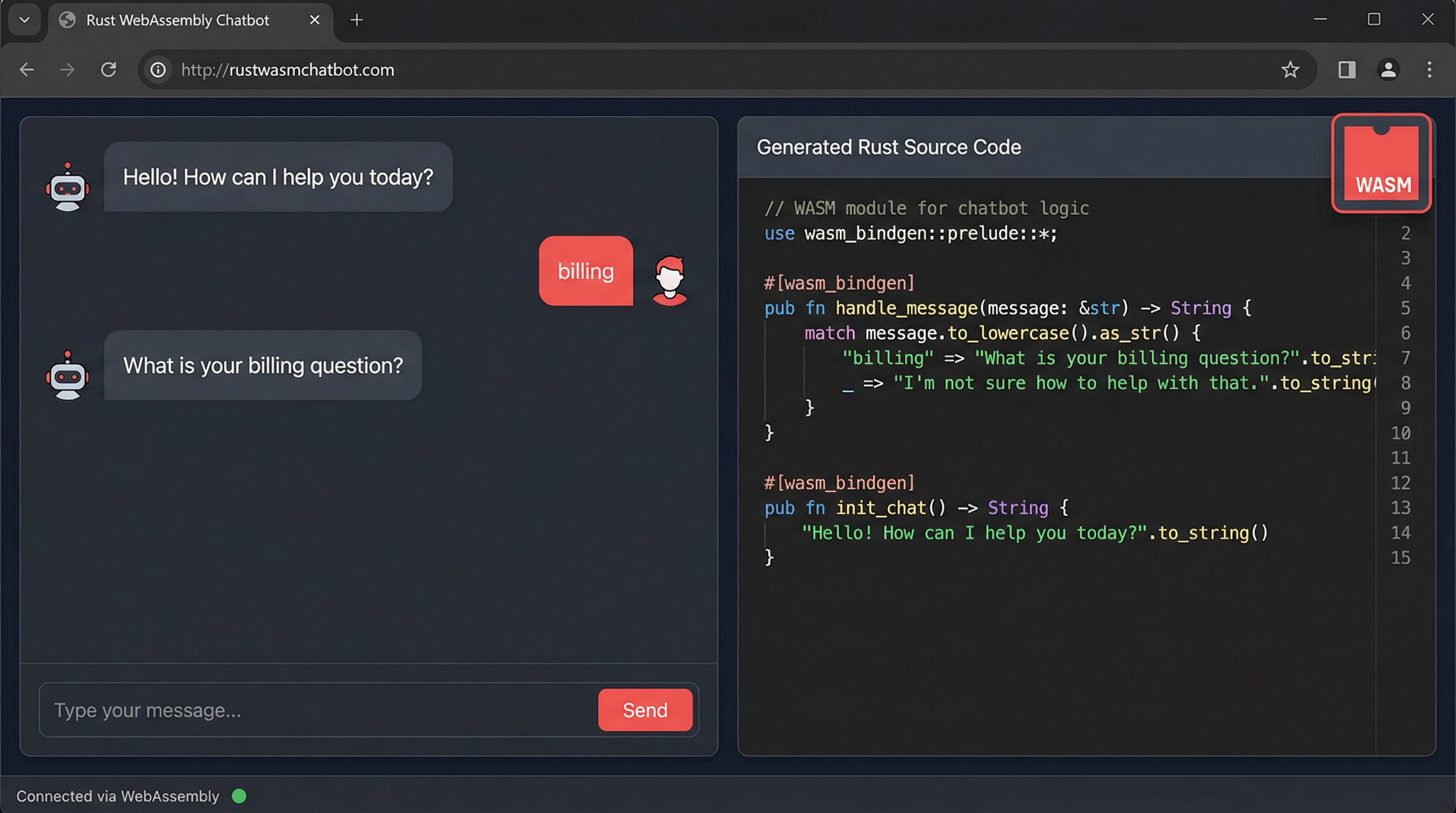
Task: Select the Rust WebAssembly Chatbot tab
Action: (x=177, y=20)
